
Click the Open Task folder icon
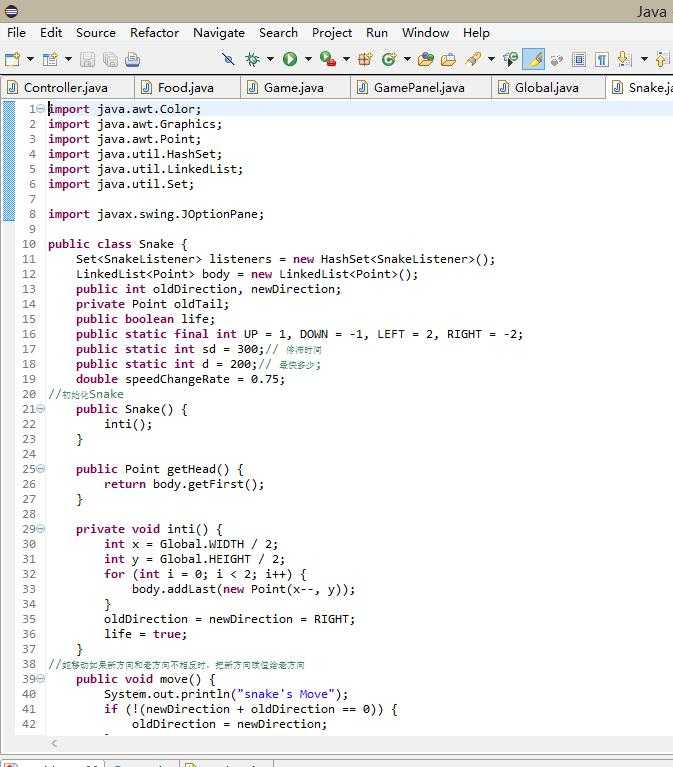coord(449,59)
